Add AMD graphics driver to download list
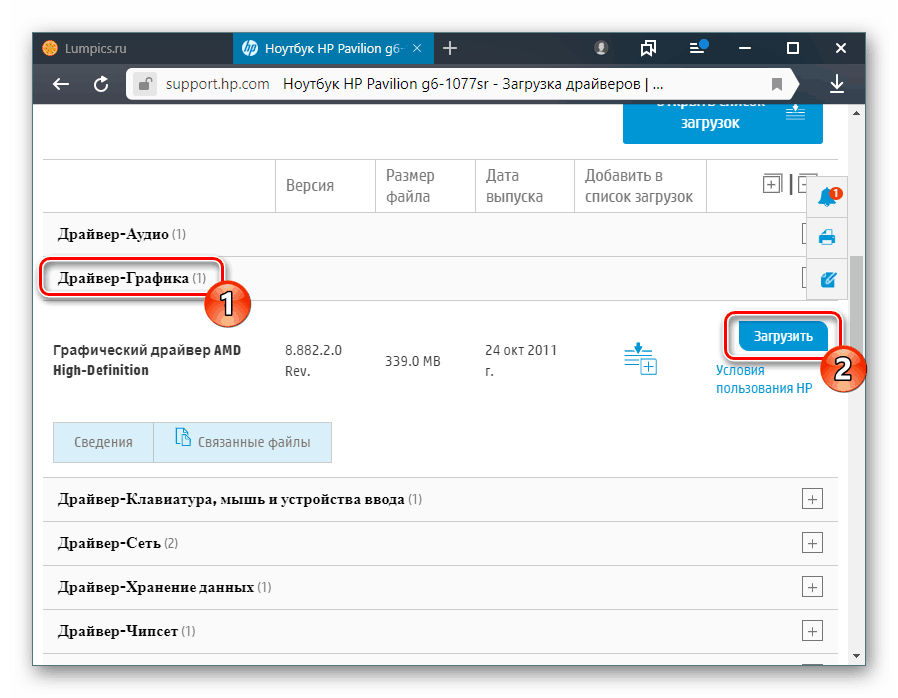898x698 pixels. (x=640, y=358)
